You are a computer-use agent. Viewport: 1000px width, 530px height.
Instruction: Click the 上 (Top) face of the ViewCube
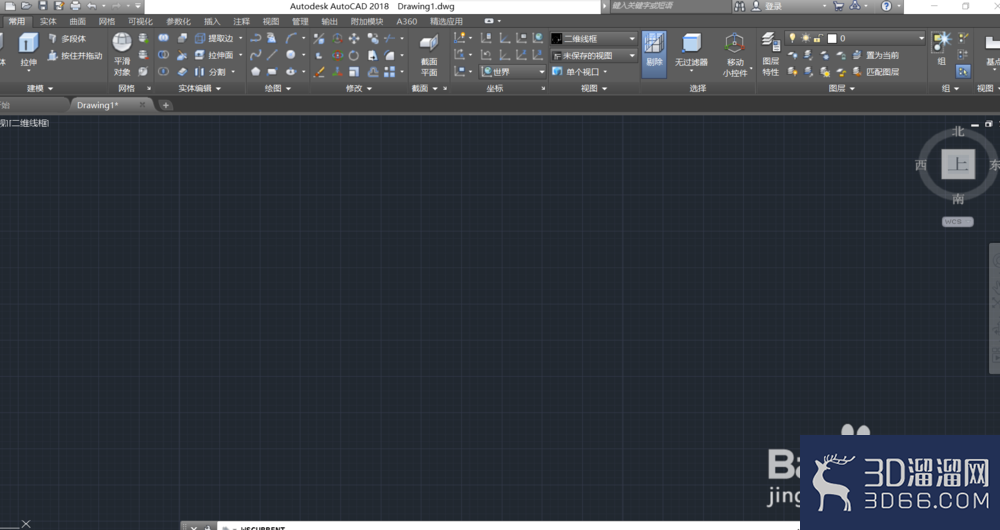pos(958,165)
